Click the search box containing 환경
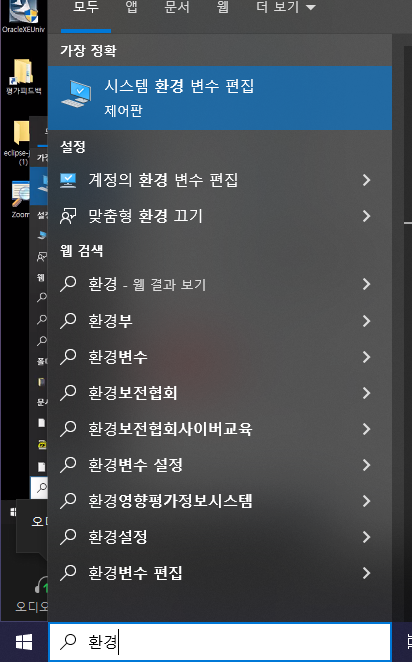This screenshot has width=412, height=662. [x=220, y=642]
